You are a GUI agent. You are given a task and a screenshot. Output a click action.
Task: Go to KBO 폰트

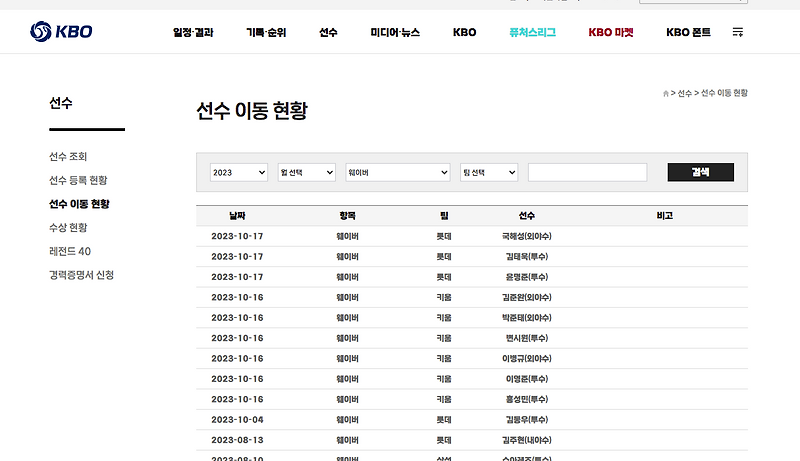(688, 32)
